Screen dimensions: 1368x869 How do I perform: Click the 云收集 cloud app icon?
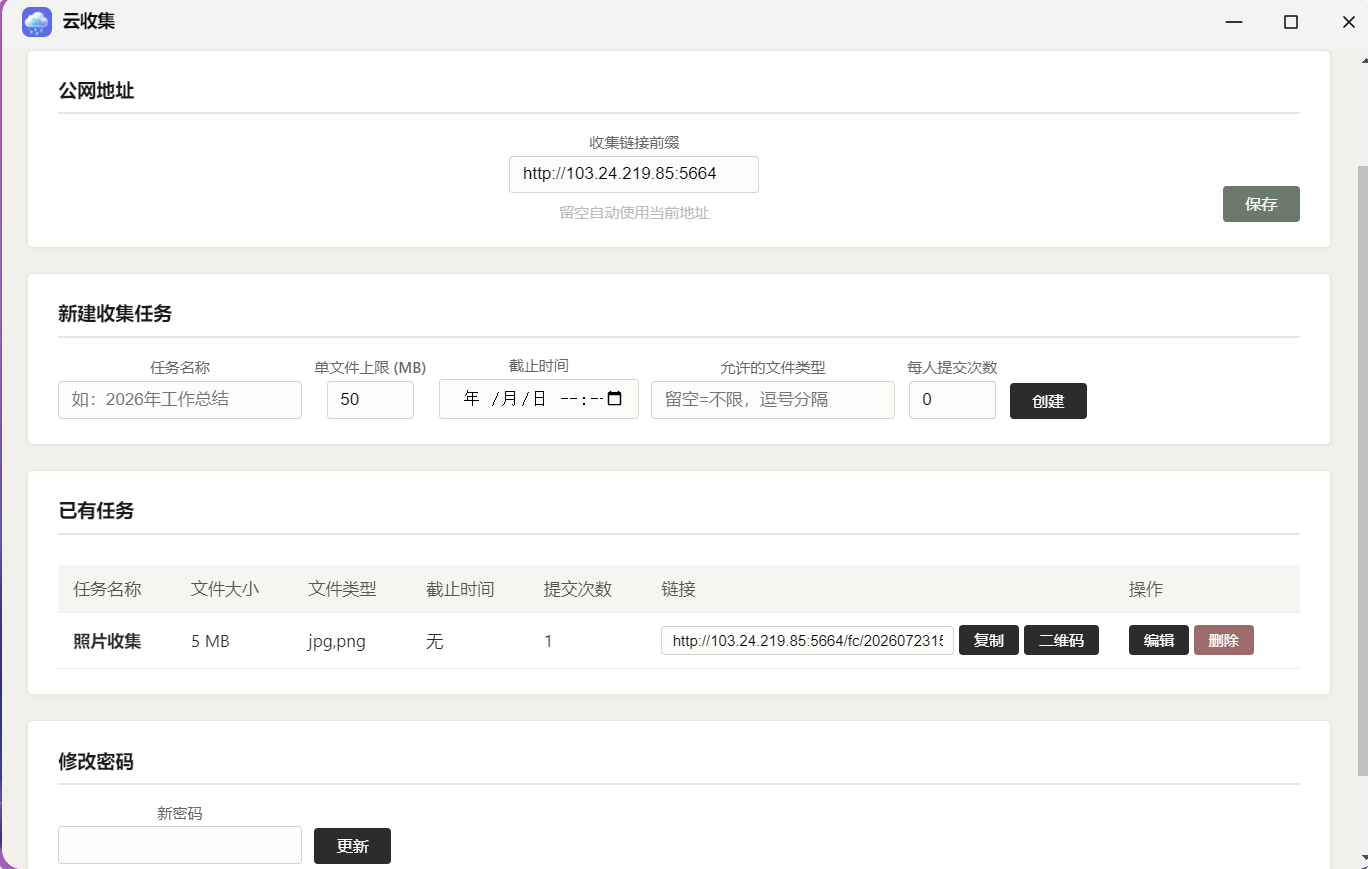pyautogui.click(x=37, y=22)
